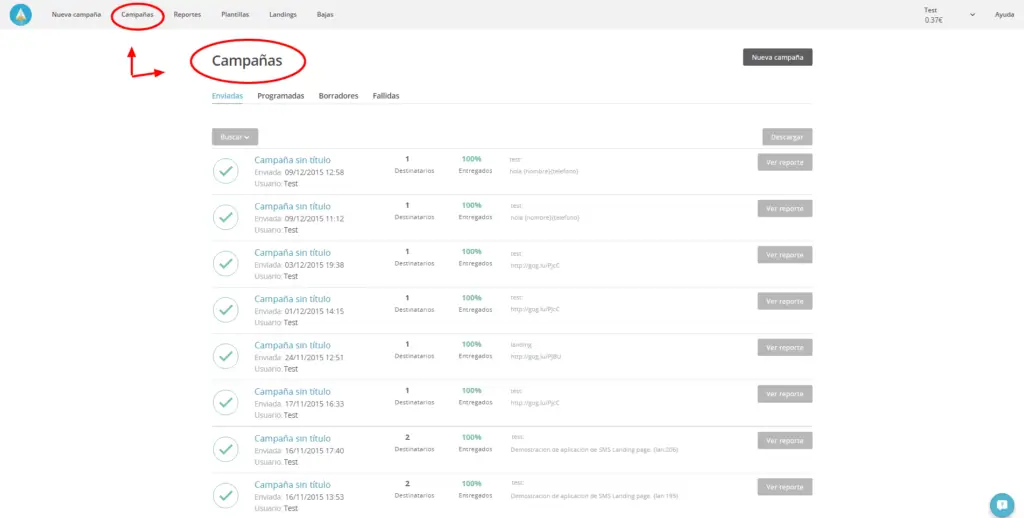Click the Descargar button

(x=787, y=137)
